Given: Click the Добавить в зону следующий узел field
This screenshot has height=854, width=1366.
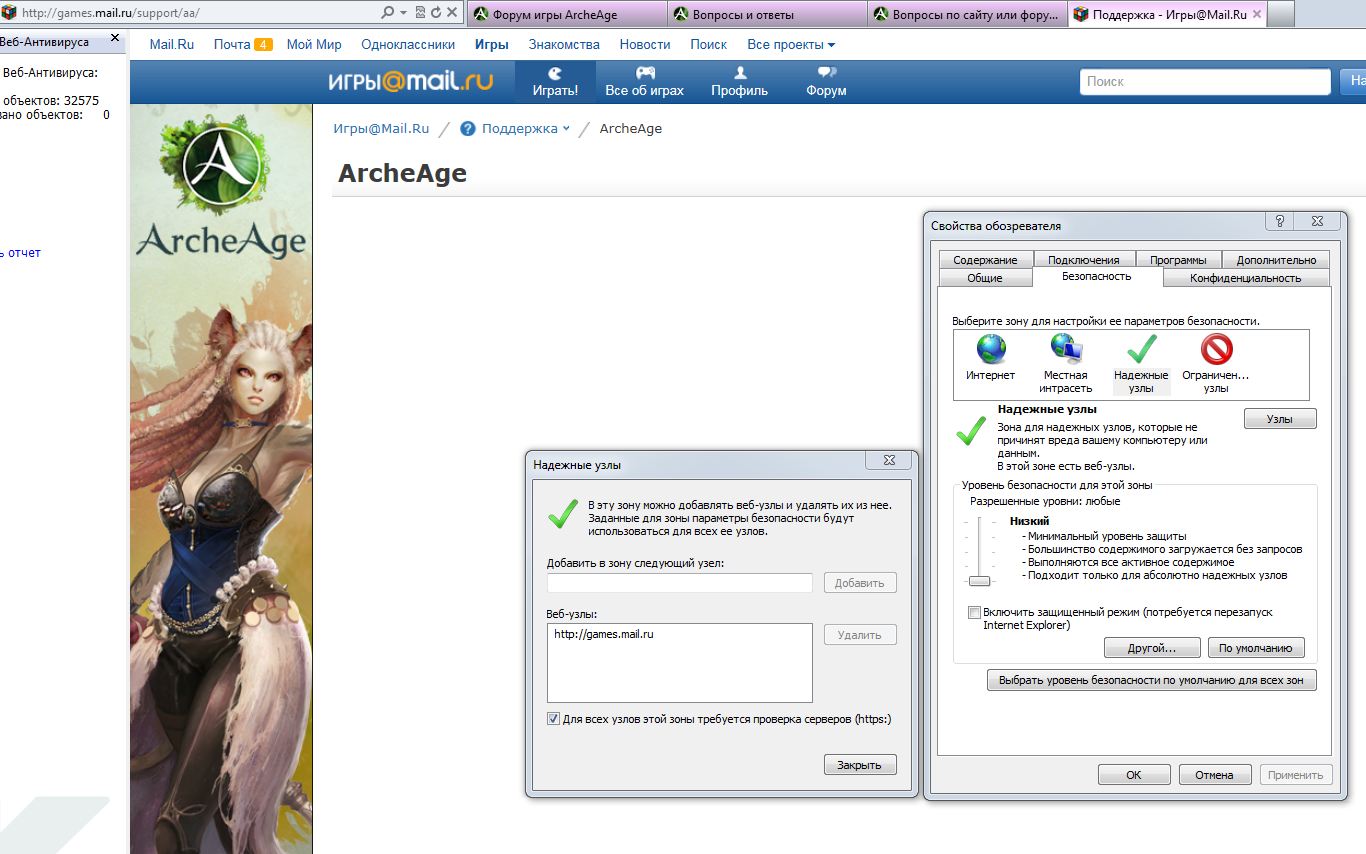Looking at the screenshot, I should [x=680, y=583].
